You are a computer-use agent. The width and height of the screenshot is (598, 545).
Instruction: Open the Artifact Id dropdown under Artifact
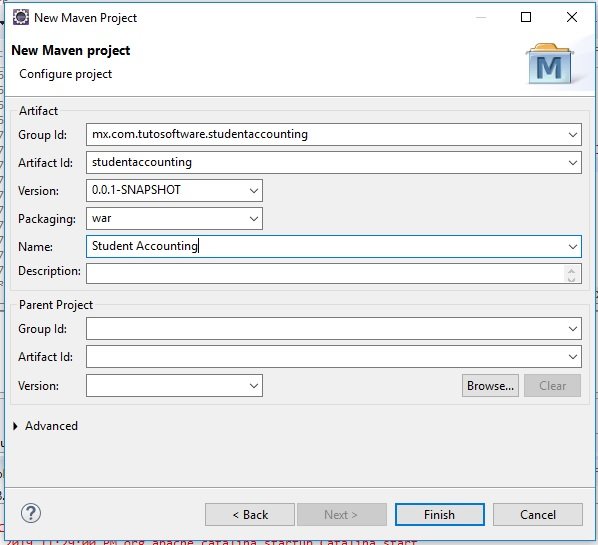click(572, 163)
